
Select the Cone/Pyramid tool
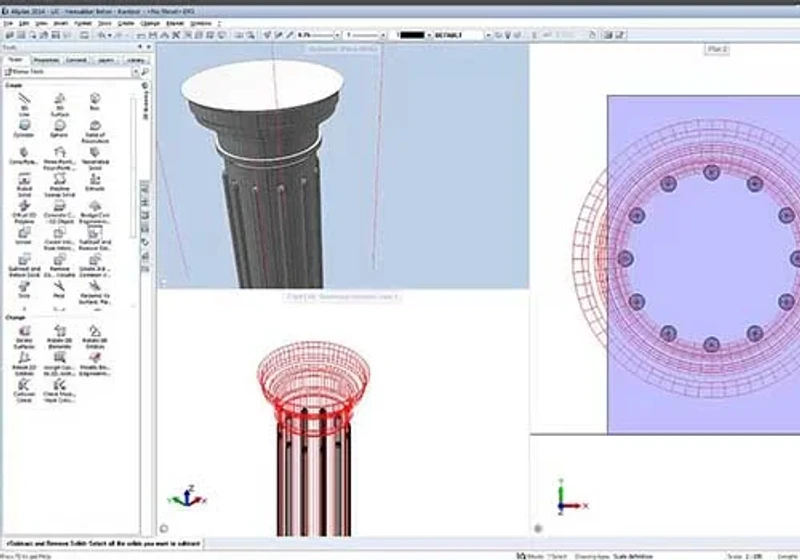[x=24, y=155]
